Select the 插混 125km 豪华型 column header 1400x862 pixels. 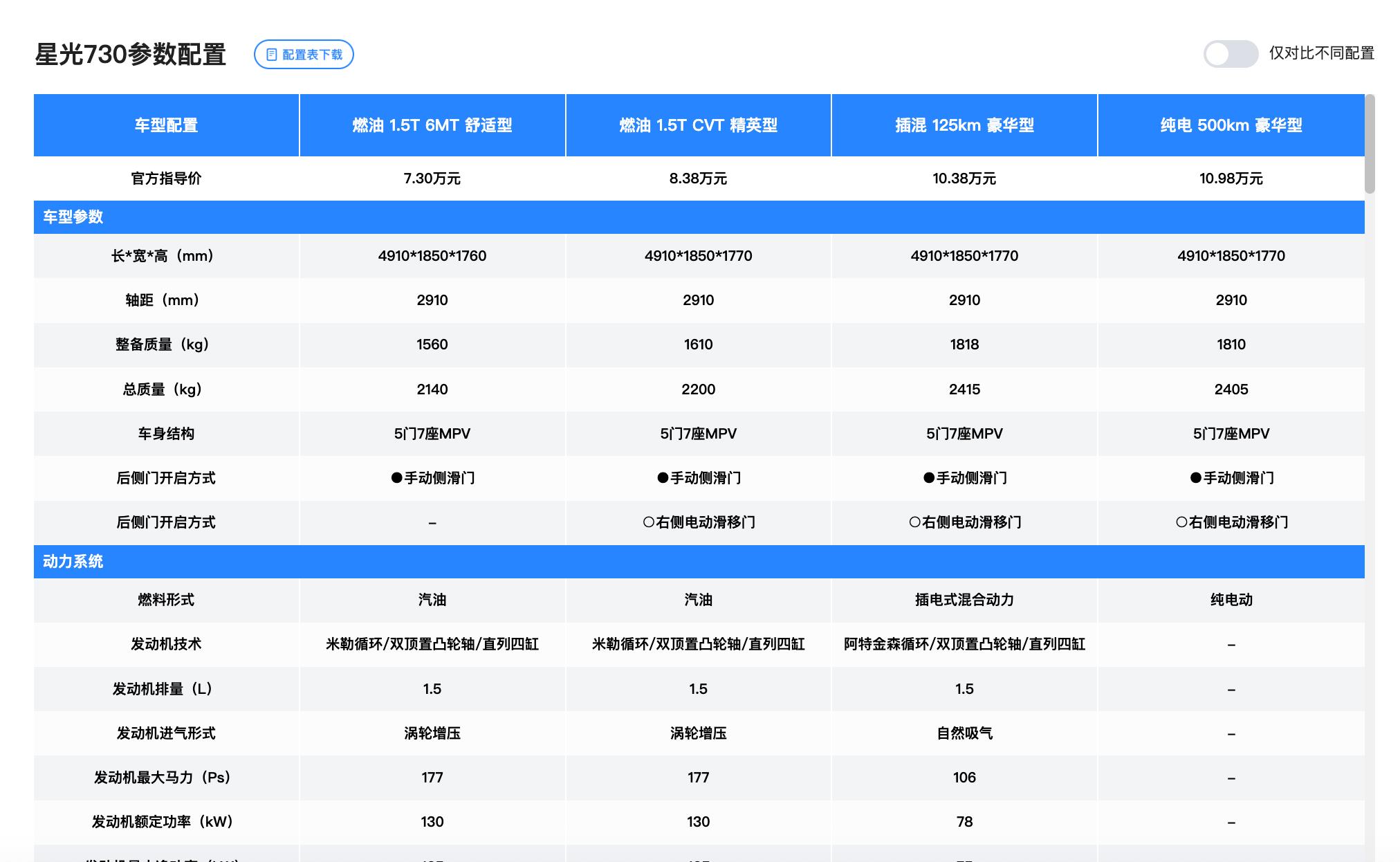pos(964,125)
